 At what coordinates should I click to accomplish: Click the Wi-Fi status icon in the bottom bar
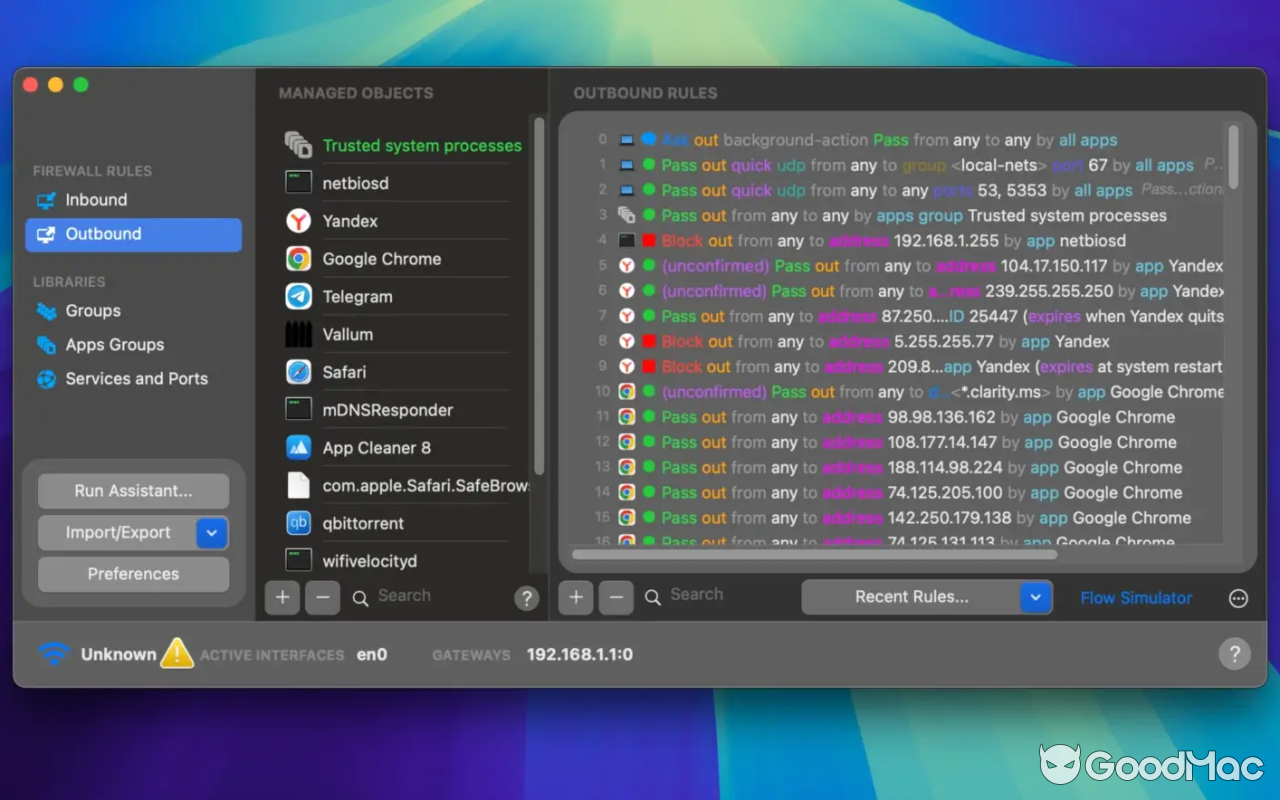[x=53, y=653]
